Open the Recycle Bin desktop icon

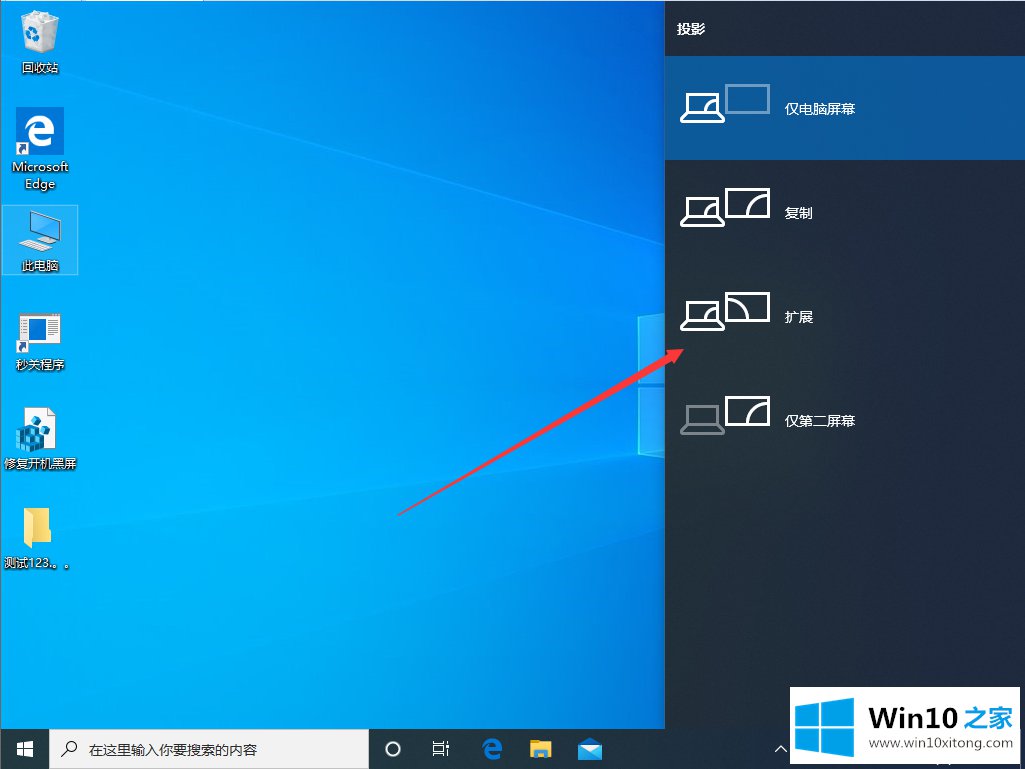(40, 42)
